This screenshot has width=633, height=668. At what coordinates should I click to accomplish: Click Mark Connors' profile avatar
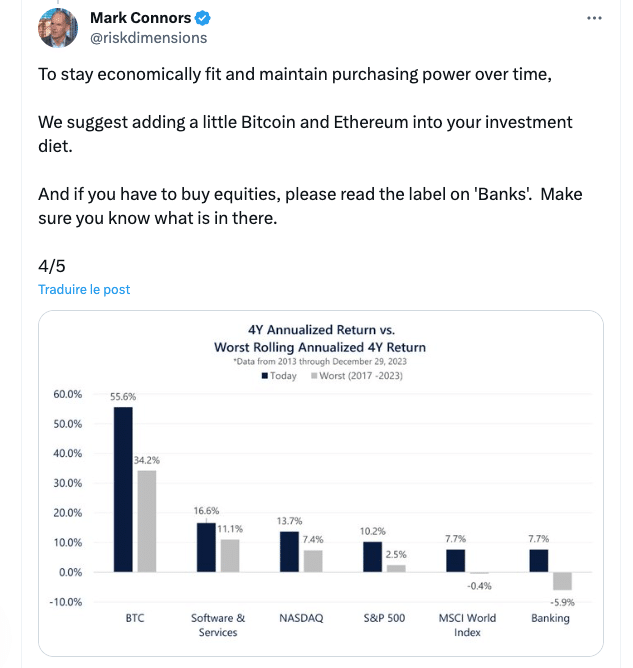pos(58,27)
